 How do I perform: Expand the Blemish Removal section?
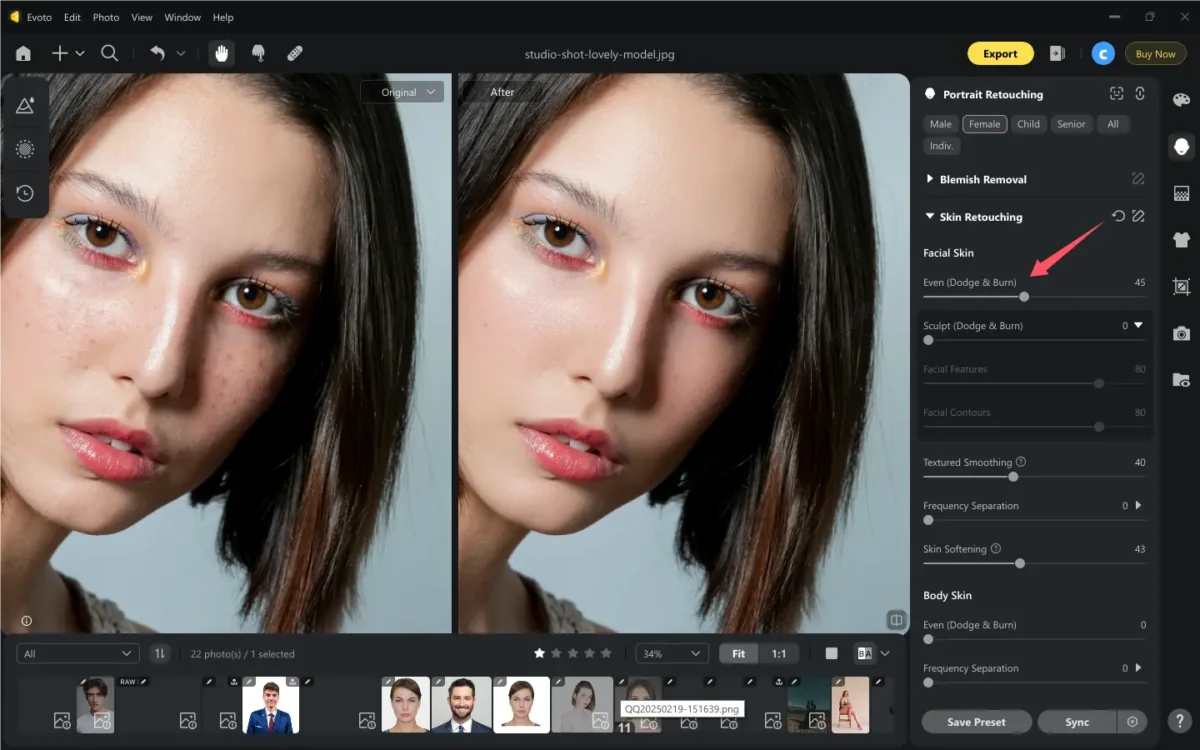tap(929, 179)
